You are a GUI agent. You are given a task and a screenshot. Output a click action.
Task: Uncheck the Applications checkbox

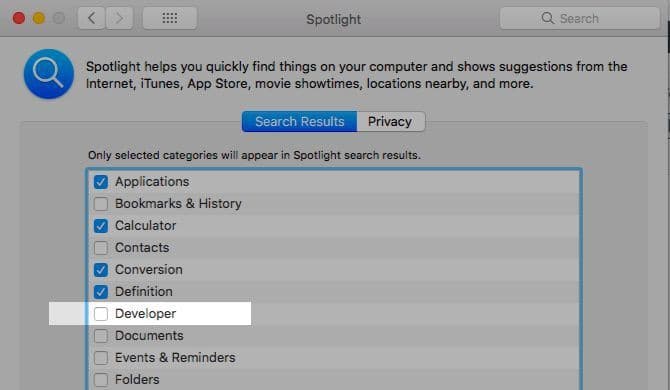(x=101, y=182)
